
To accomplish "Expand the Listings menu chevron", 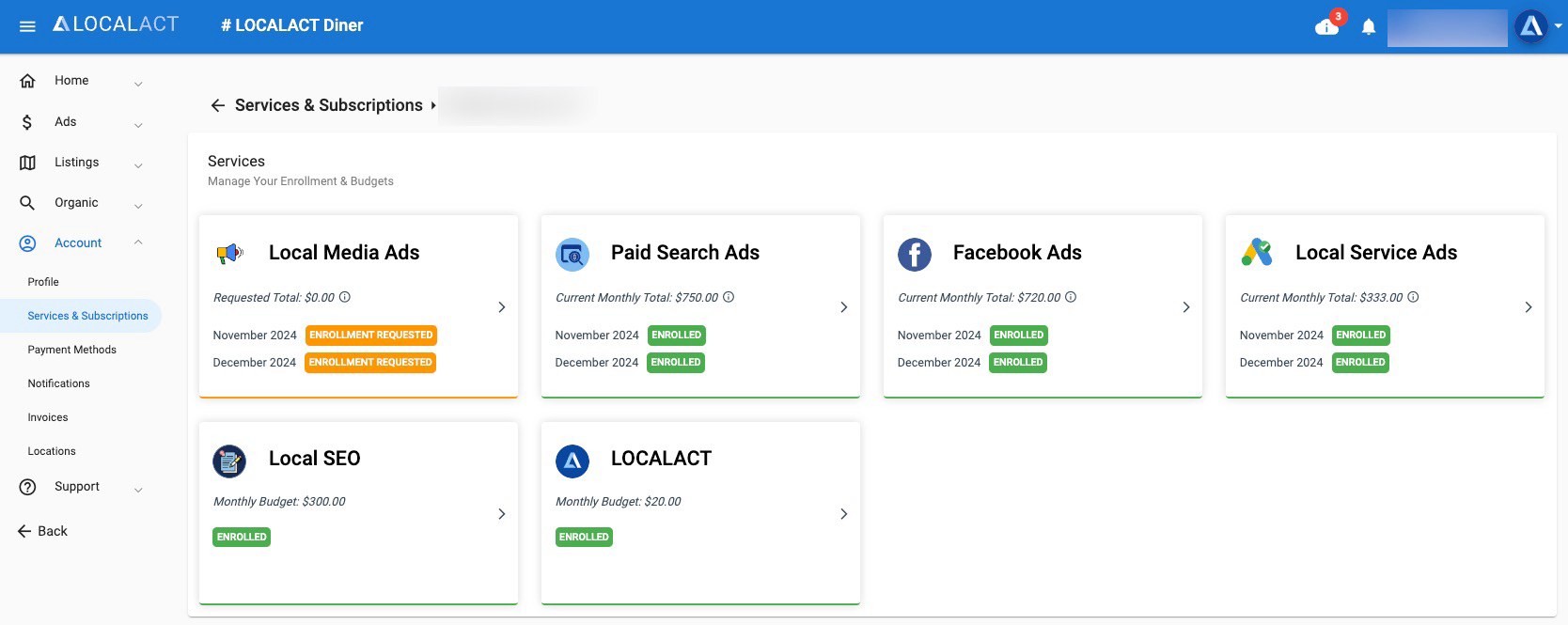I will (138, 164).
